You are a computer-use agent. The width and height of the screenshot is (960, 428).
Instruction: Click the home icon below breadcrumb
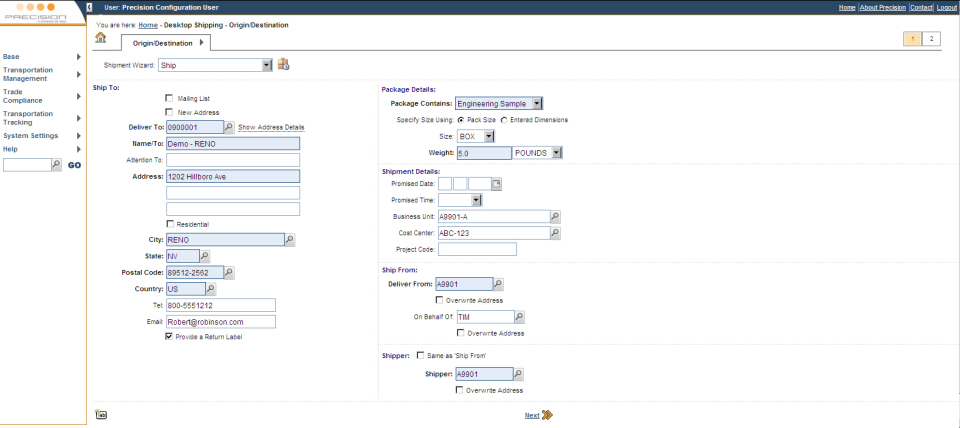click(x=101, y=38)
